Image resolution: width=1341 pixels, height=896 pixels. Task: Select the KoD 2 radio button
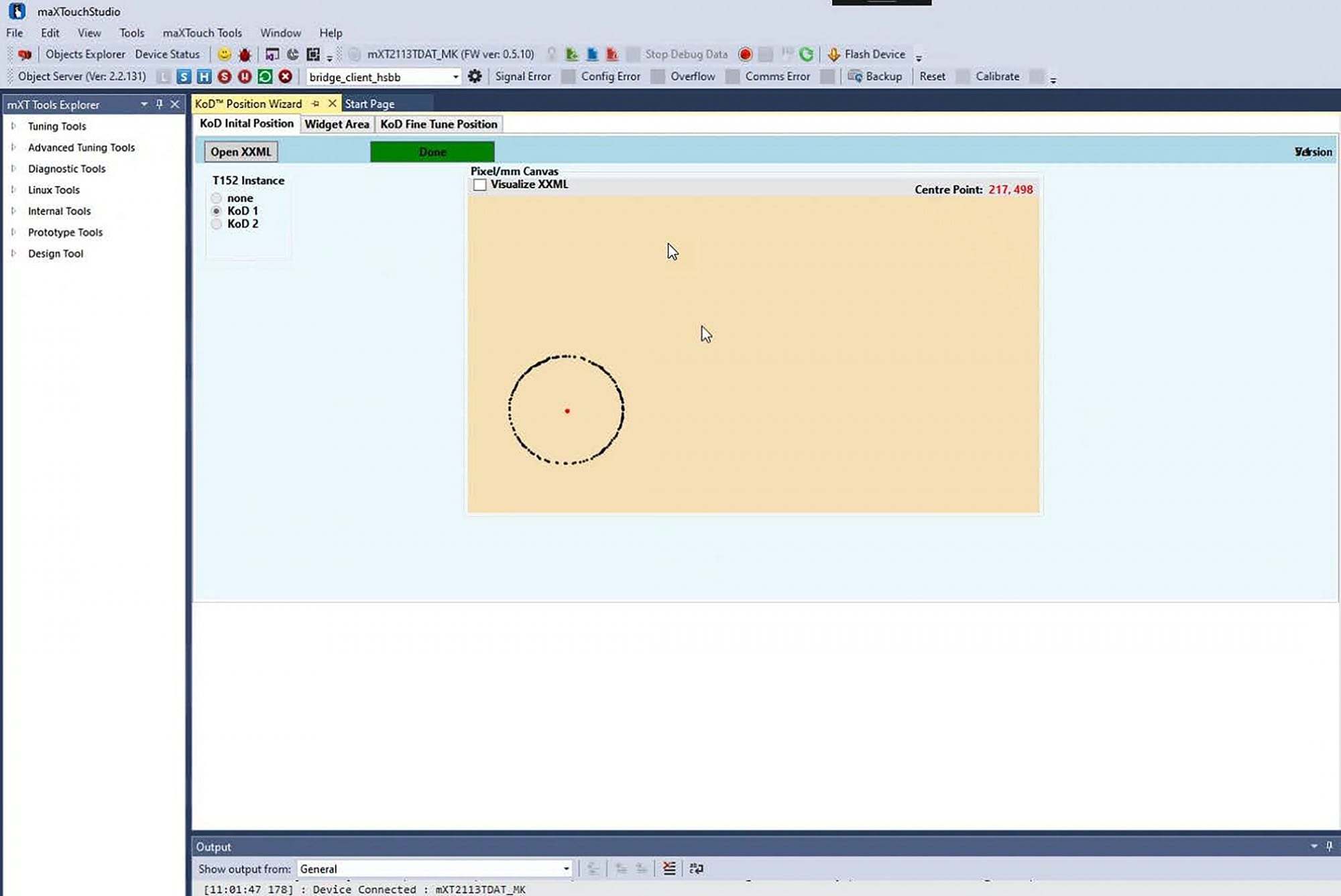(x=216, y=224)
